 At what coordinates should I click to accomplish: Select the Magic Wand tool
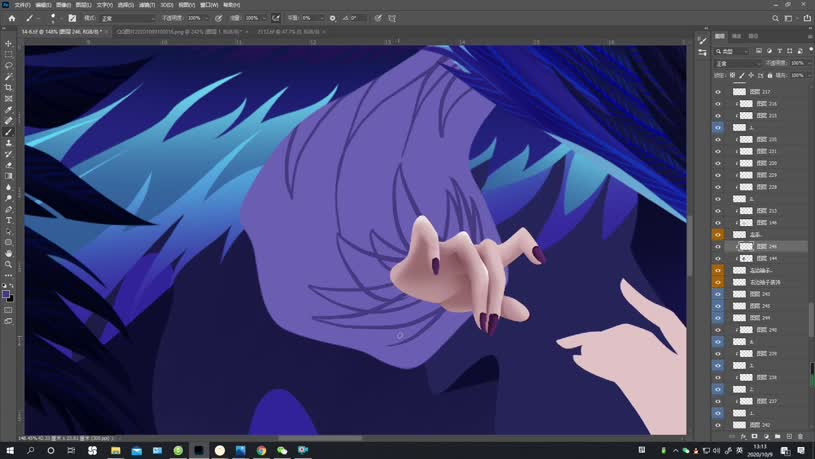(x=8, y=76)
